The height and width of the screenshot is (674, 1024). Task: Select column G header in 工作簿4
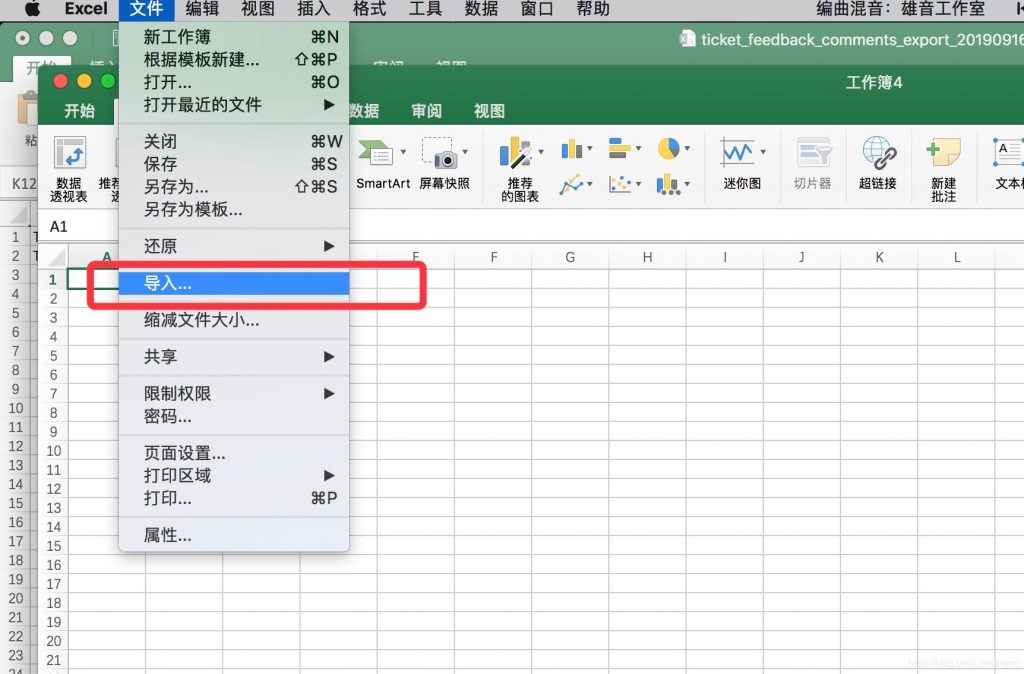[x=570, y=257]
